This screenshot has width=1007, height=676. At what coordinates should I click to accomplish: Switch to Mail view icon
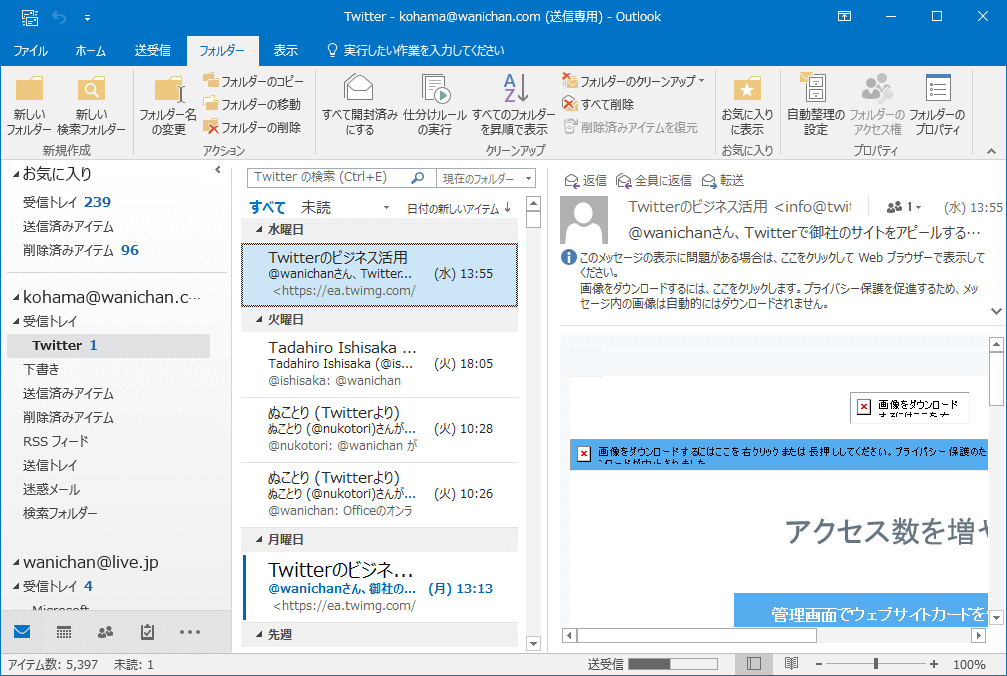click(x=22, y=632)
